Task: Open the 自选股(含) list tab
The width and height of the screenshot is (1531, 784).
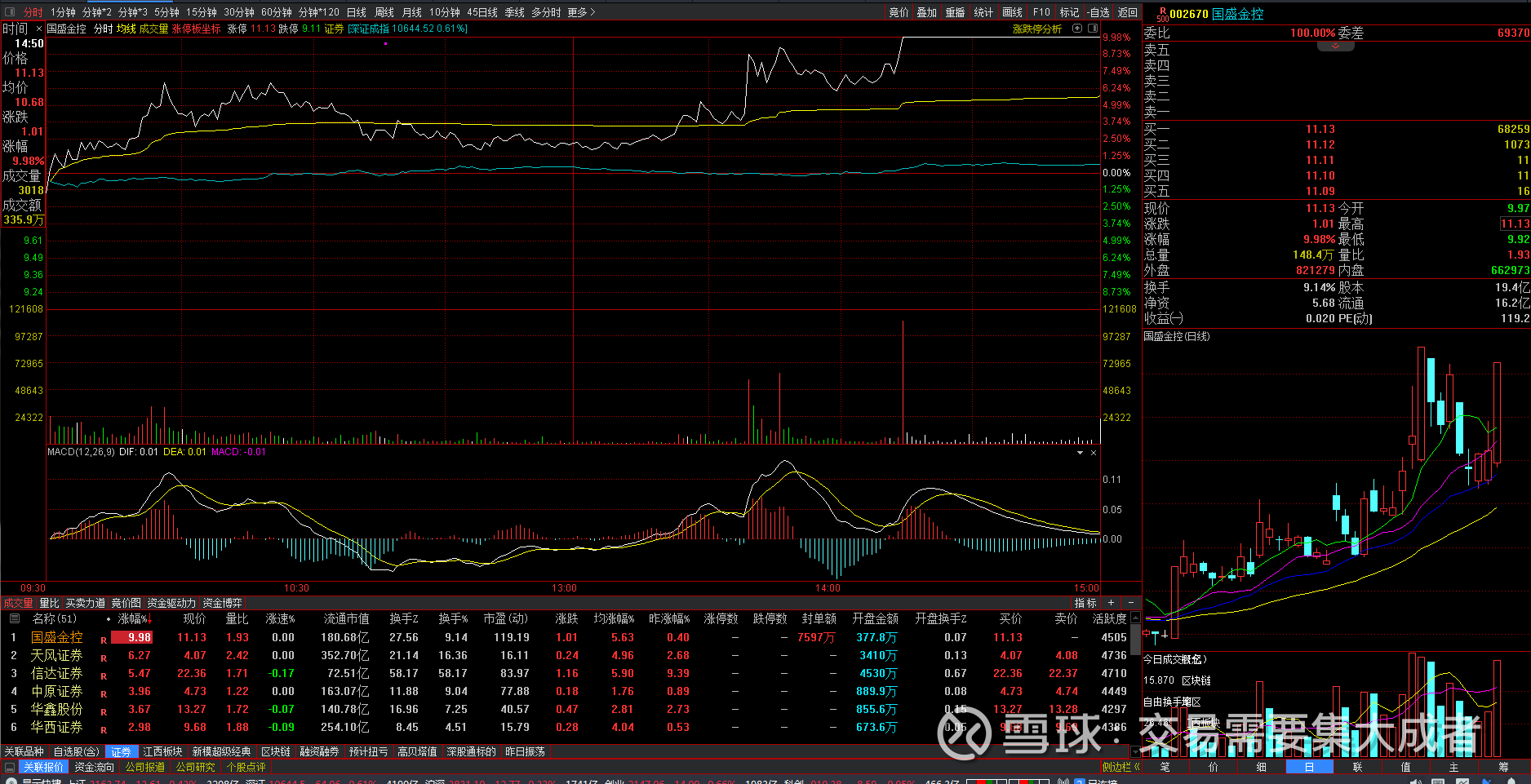Action: [76, 751]
